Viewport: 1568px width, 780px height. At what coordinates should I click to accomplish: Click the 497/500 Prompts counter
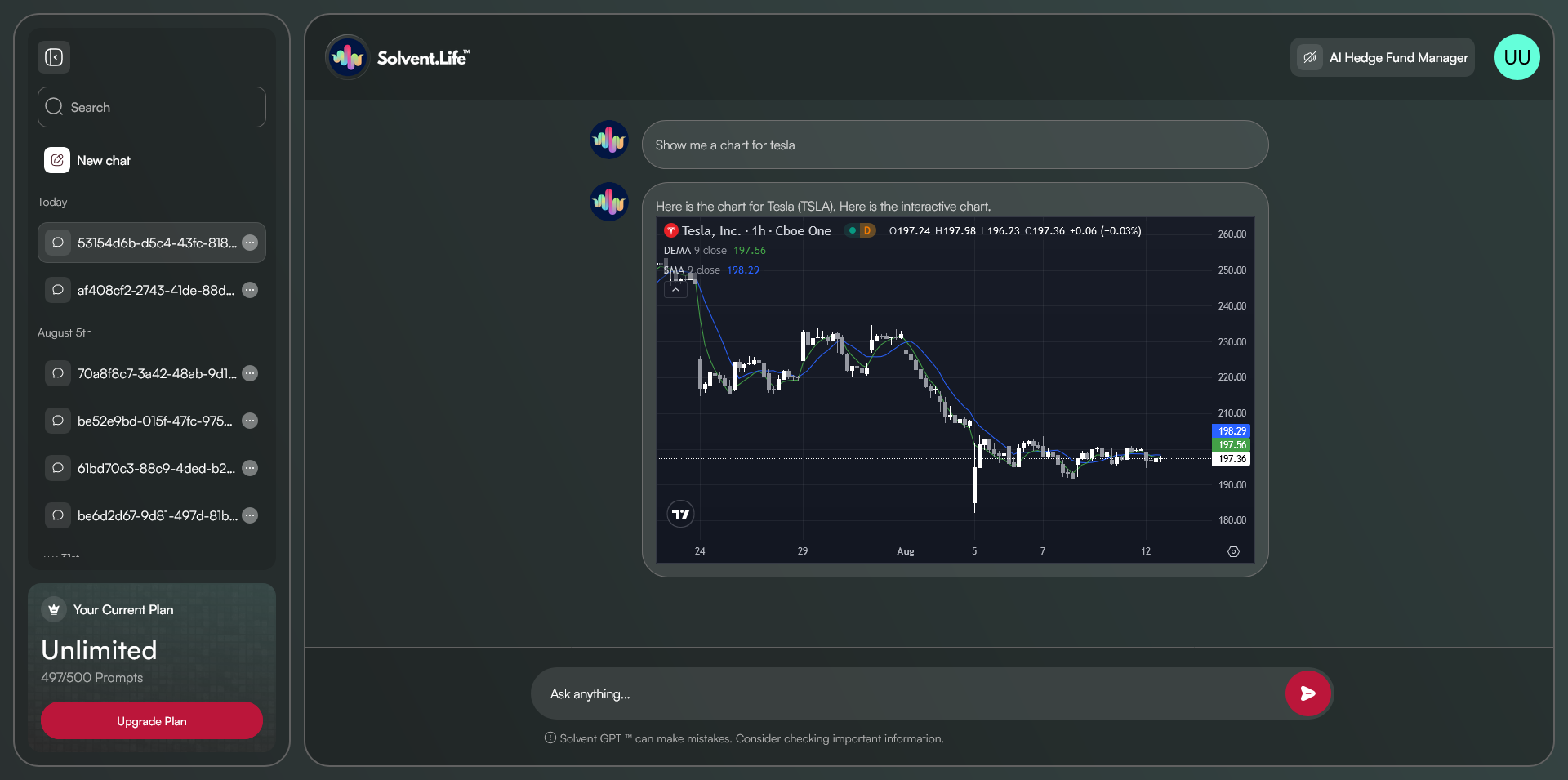coord(92,678)
